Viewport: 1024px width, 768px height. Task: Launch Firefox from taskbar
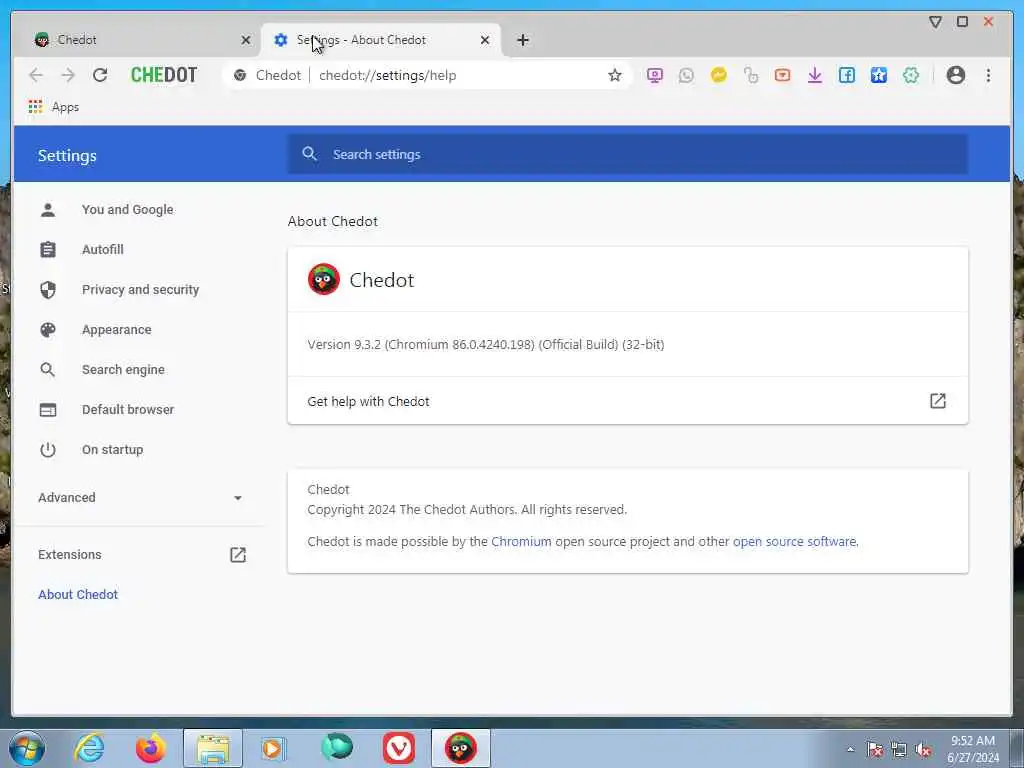[150, 748]
